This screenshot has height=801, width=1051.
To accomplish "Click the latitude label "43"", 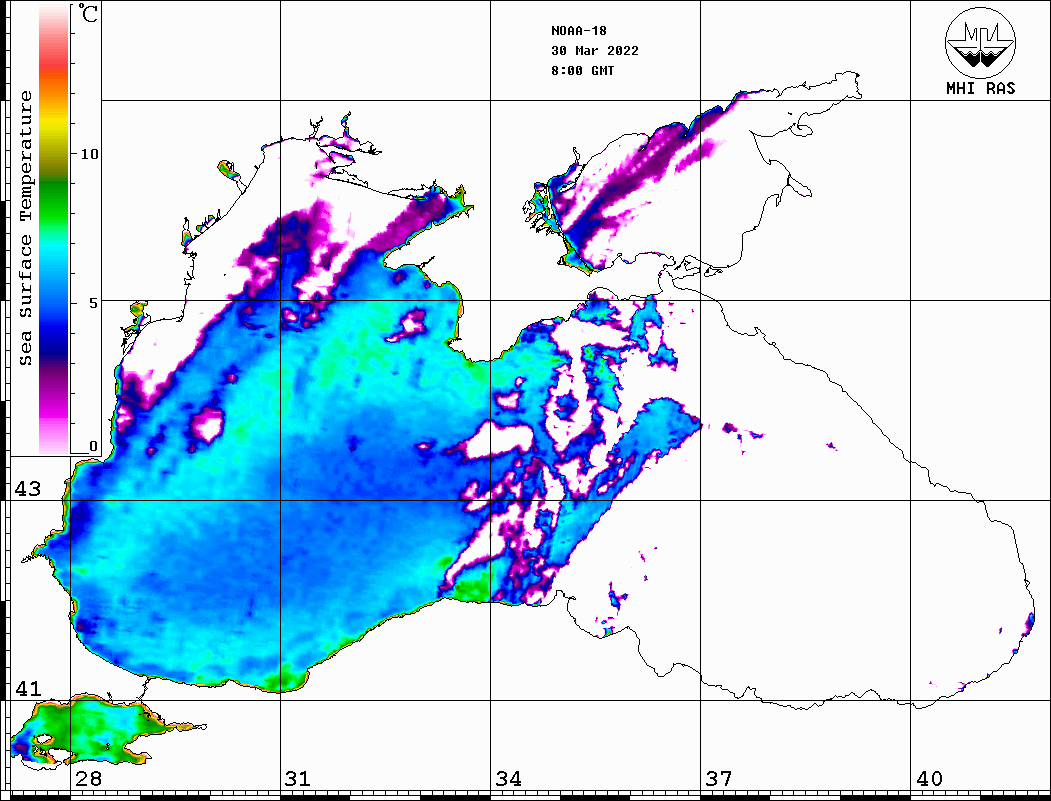I will [27, 489].
